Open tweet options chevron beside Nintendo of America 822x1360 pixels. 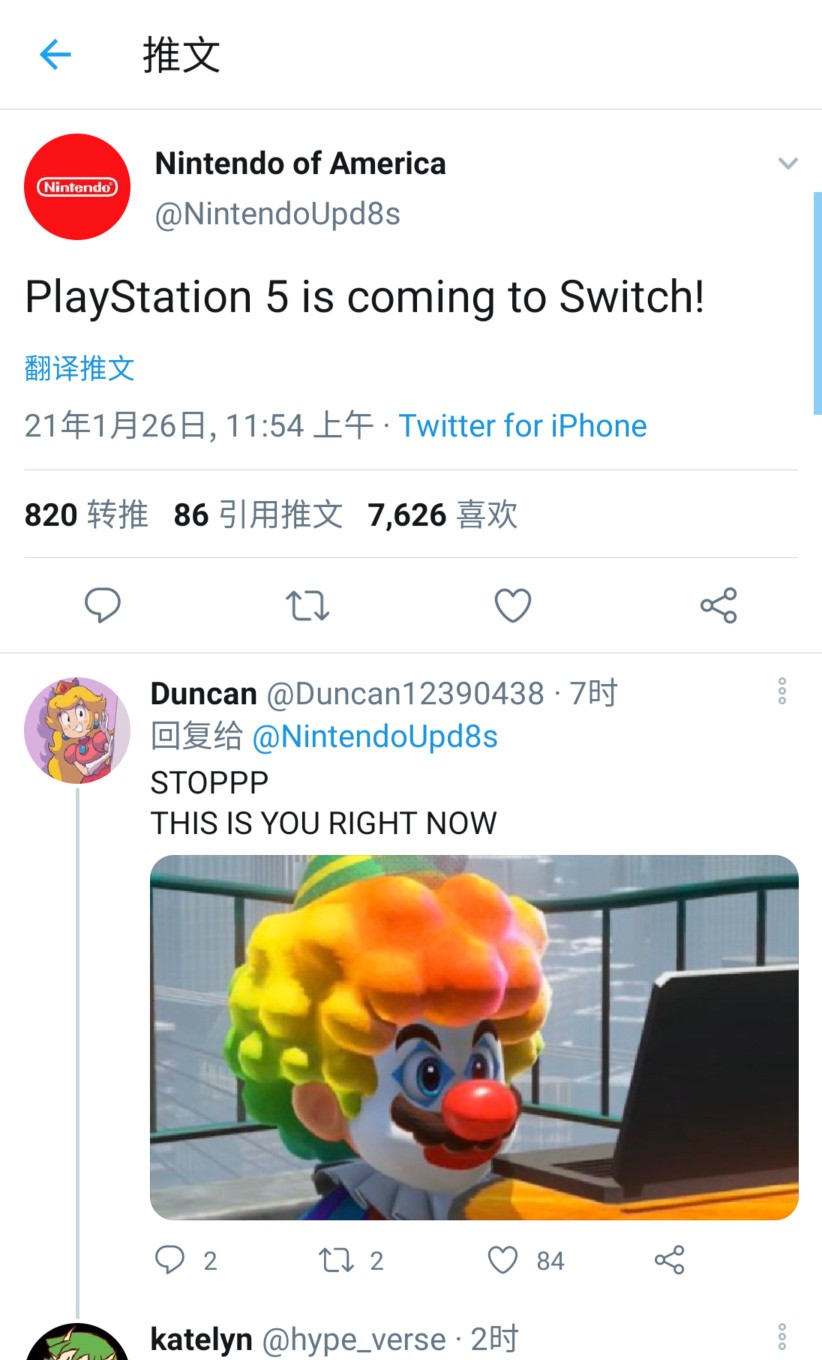point(788,164)
